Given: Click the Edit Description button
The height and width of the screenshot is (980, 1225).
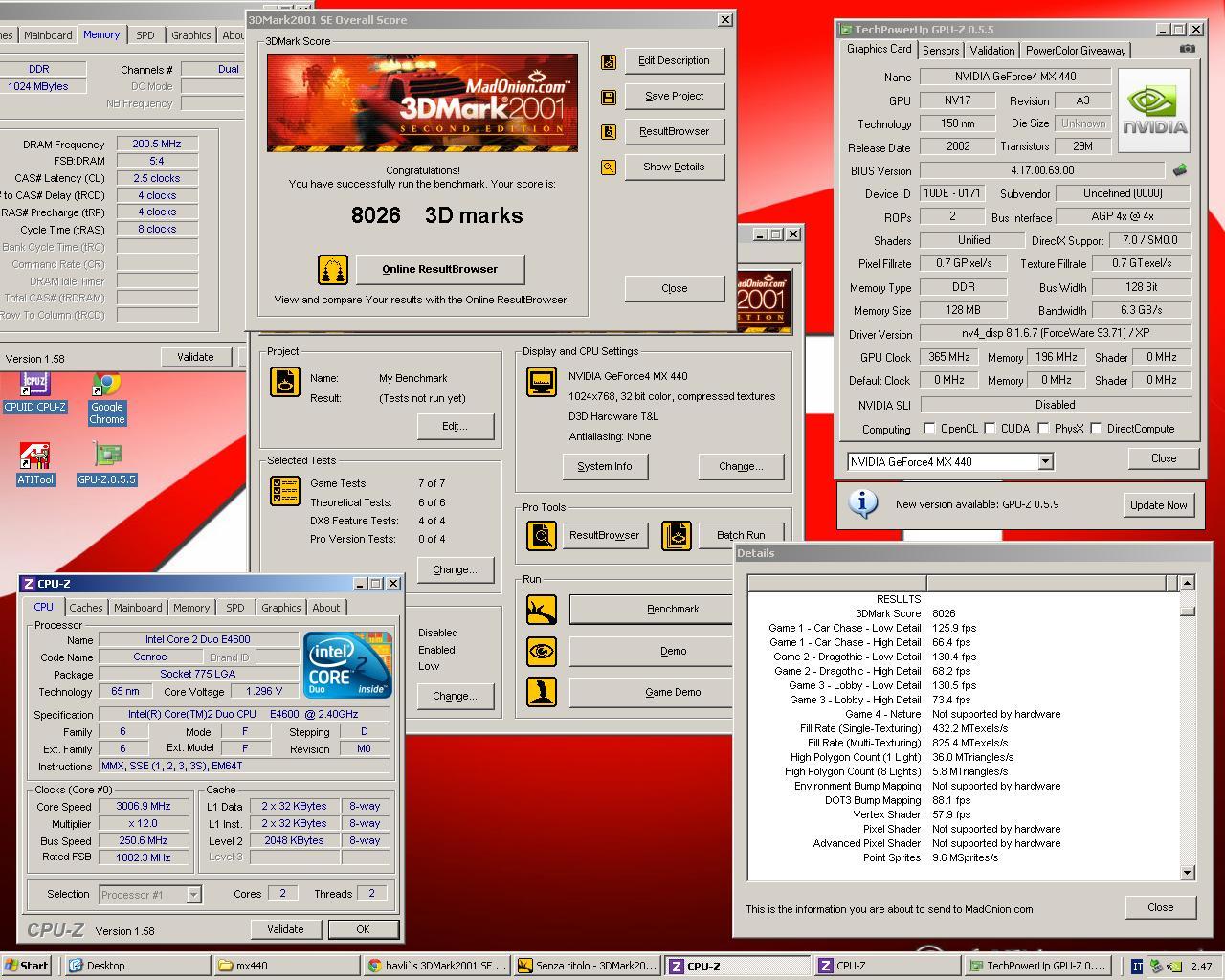Looking at the screenshot, I should coord(674,61).
